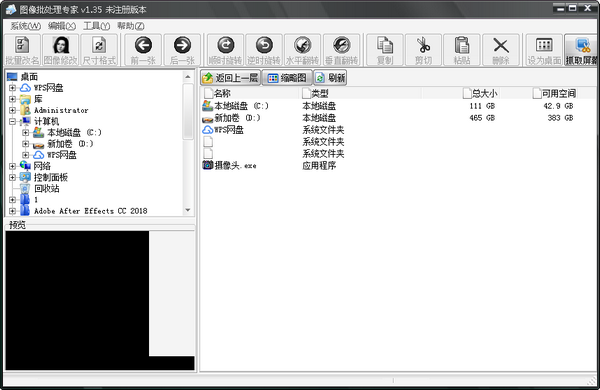Expand the Adobe After Effects CC 2018 node
The image size is (600, 390).
13,211
